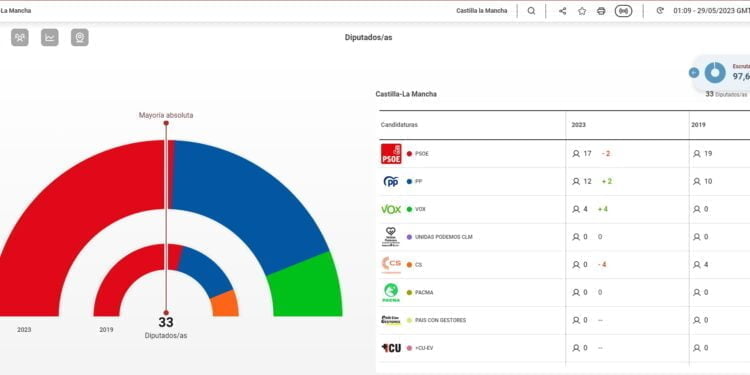The image size is (750, 375).
Task: Print results using printer icon
Action: 601,11
